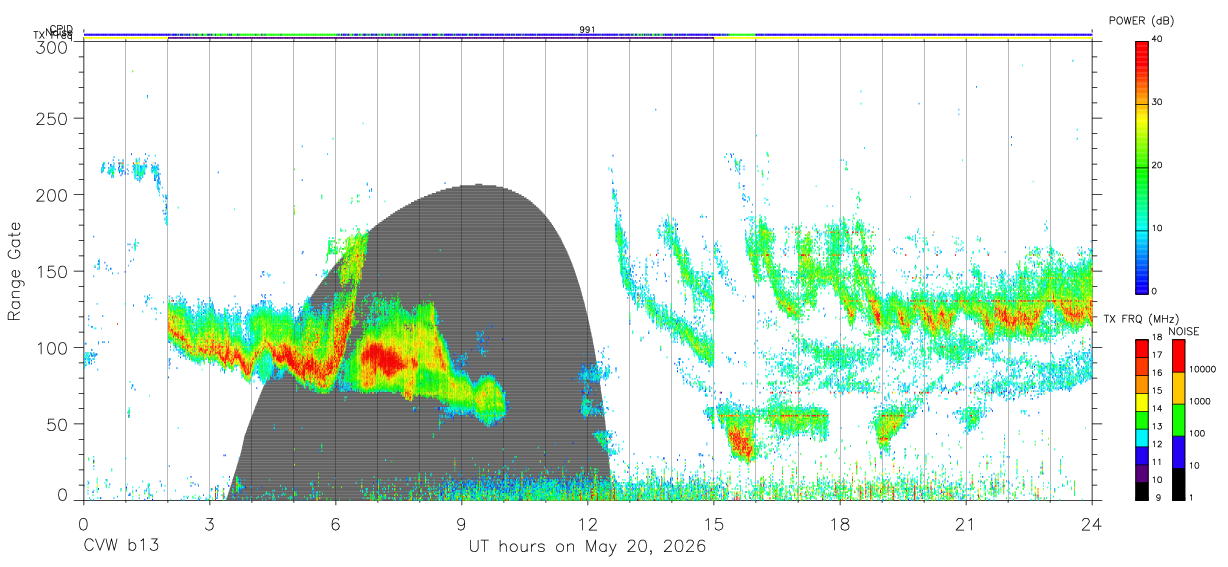Screen dimensions: 1228x567
Task: Click the 17 label in the TX FRQ legend
Action: click(1155, 355)
